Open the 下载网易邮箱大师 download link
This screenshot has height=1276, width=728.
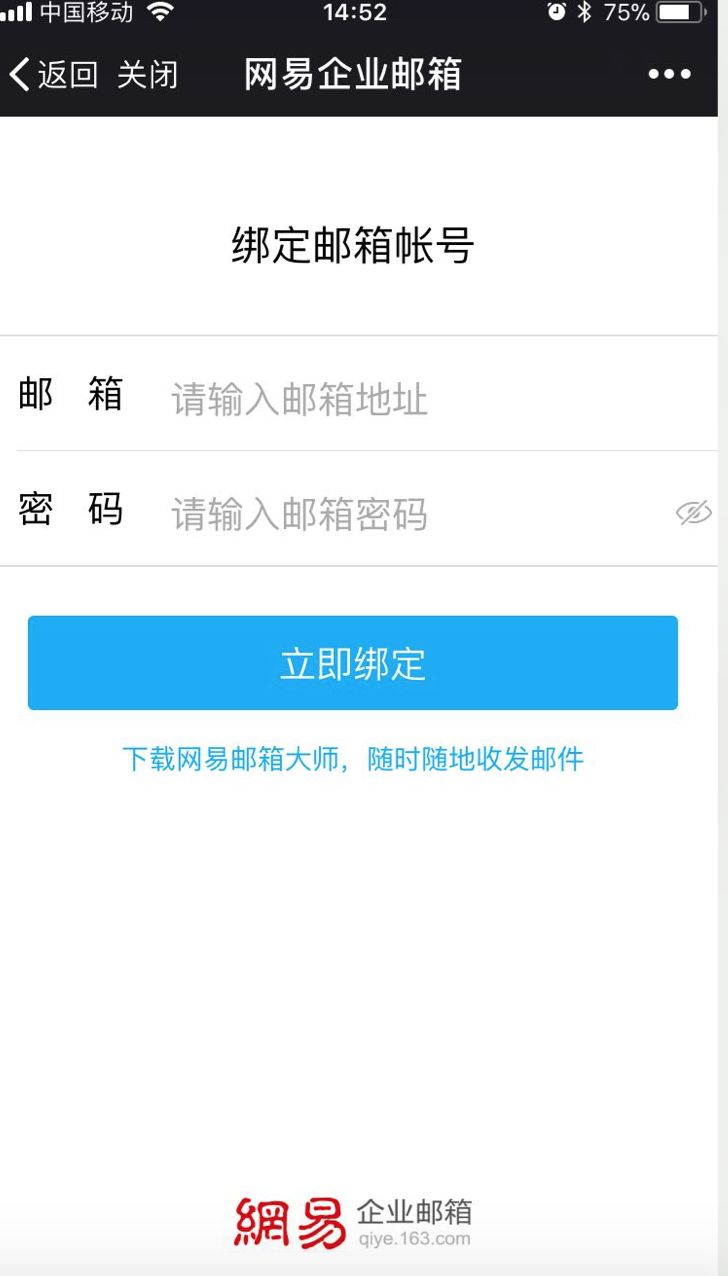(352, 759)
